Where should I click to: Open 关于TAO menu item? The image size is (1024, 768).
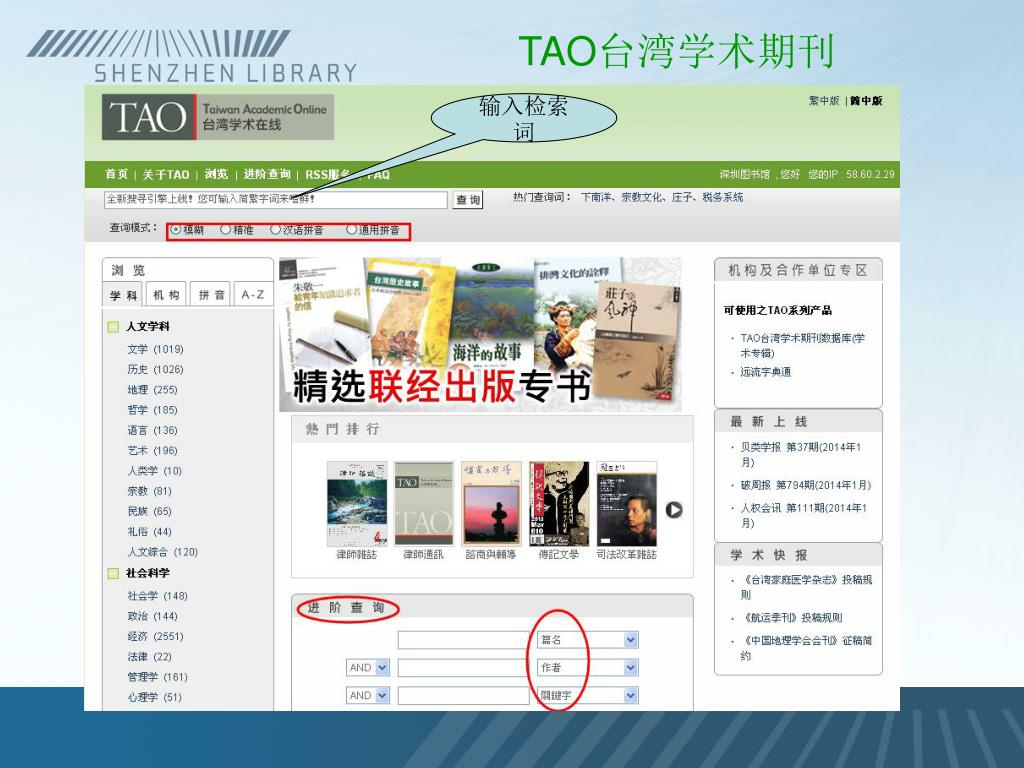click(166, 174)
